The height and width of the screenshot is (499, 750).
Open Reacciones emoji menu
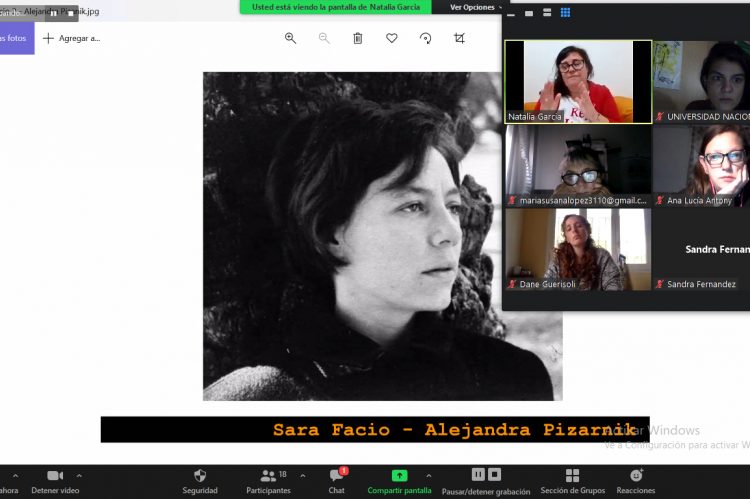[x=636, y=476]
